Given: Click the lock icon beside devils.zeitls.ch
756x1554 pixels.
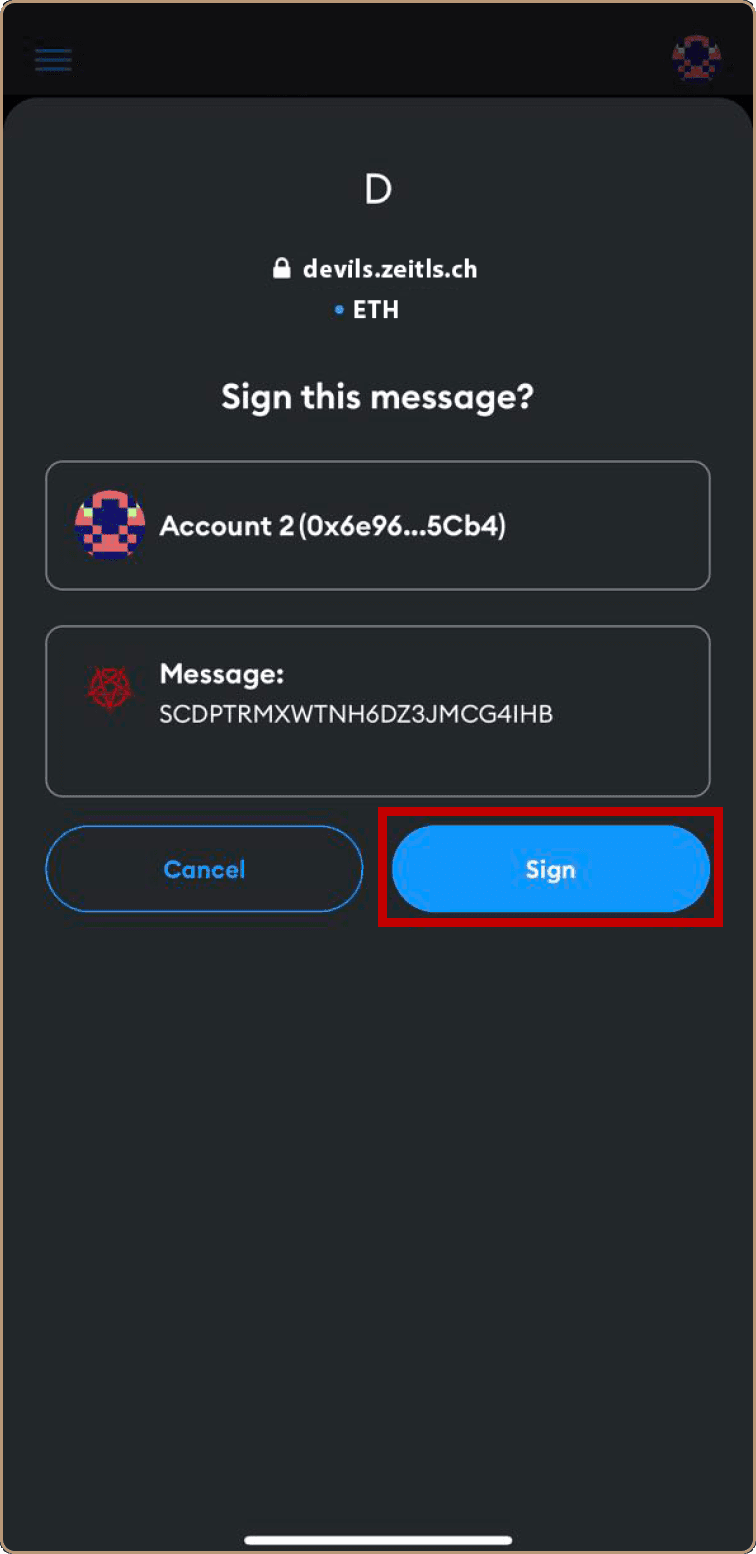Looking at the screenshot, I should pos(282,268).
